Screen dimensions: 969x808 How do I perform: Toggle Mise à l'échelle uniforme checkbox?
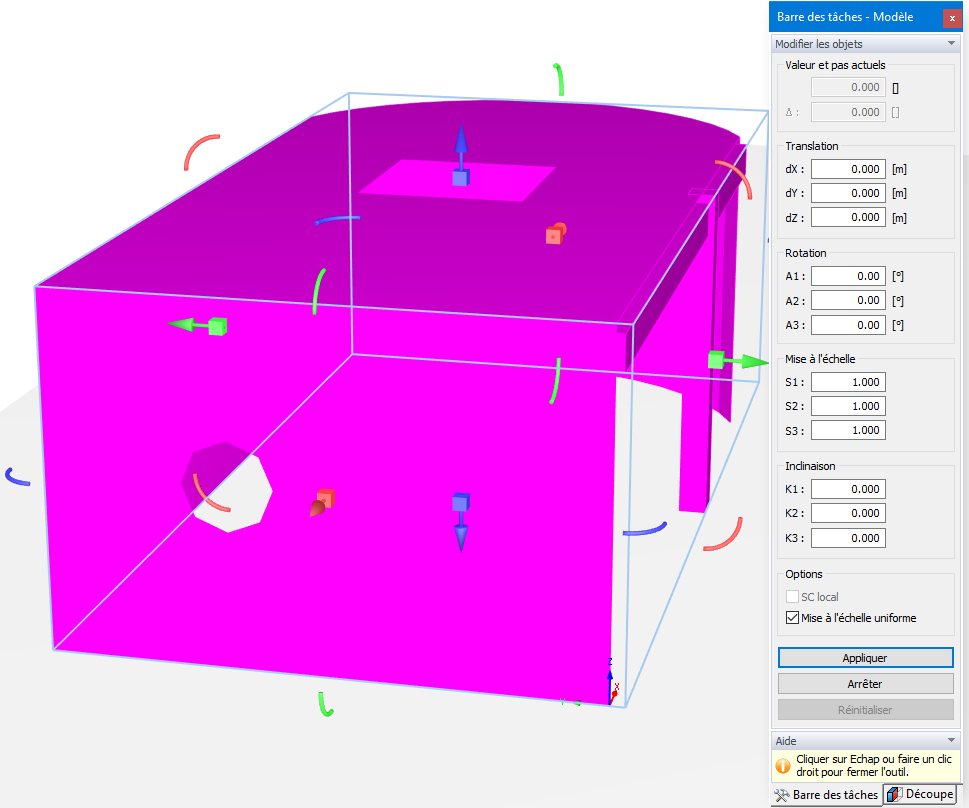coord(792,618)
